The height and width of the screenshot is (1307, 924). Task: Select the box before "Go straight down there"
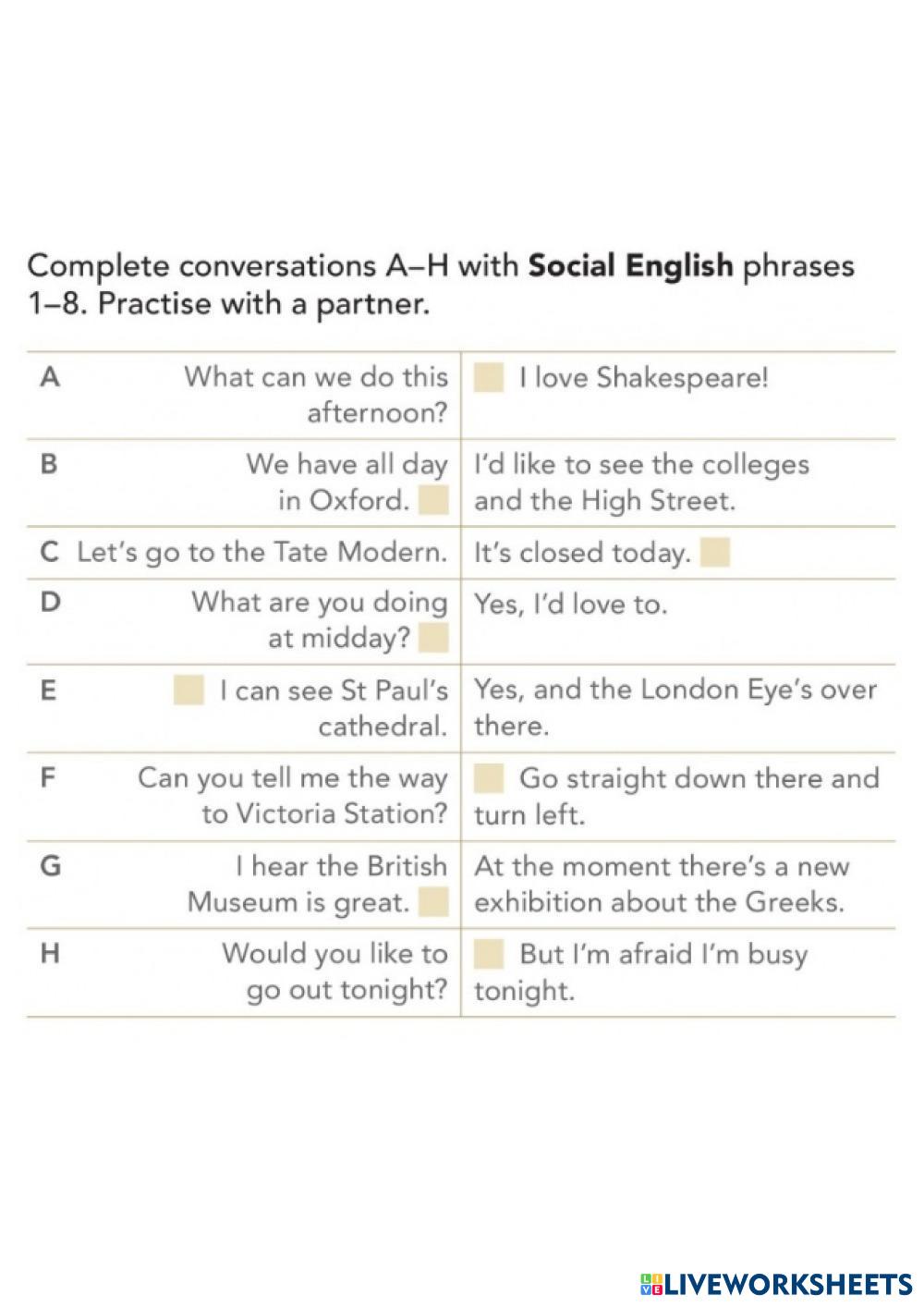pyautogui.click(x=489, y=778)
